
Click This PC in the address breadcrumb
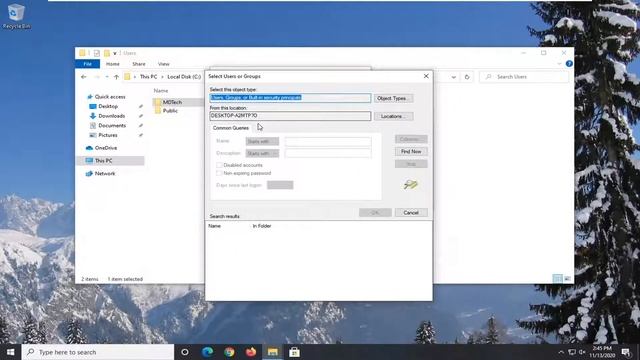(148, 77)
